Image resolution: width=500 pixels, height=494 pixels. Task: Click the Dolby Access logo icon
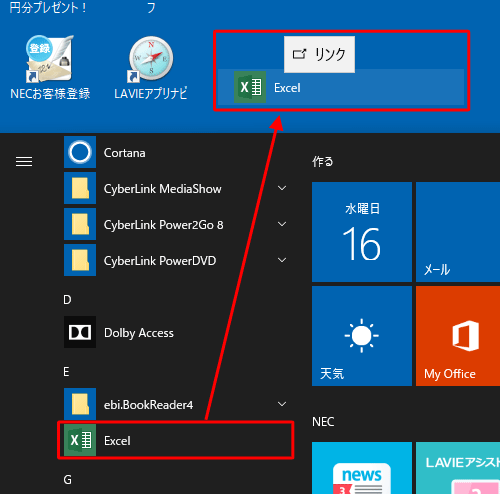tap(80, 332)
